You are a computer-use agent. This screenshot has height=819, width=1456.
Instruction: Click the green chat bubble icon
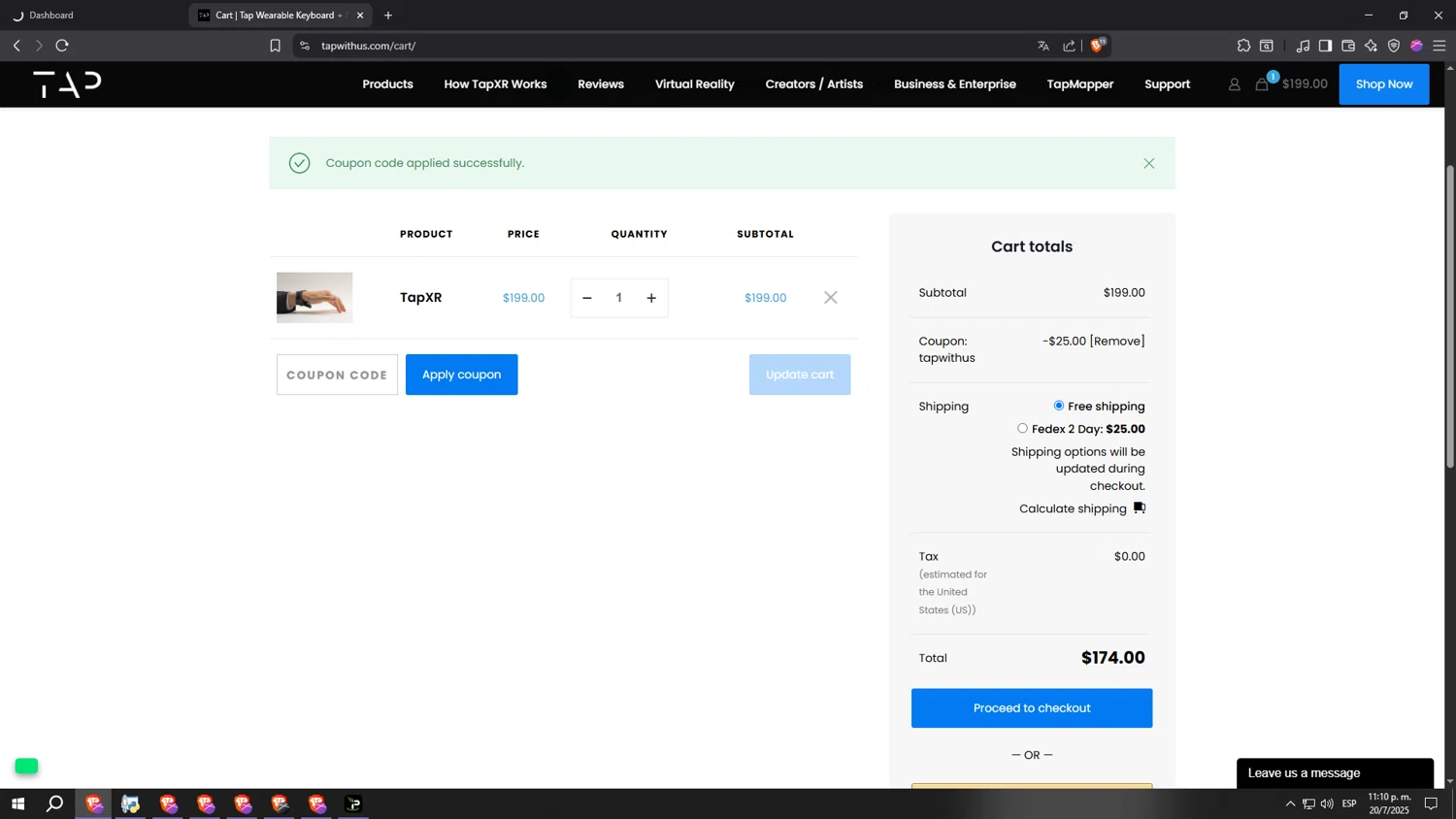(x=26, y=767)
